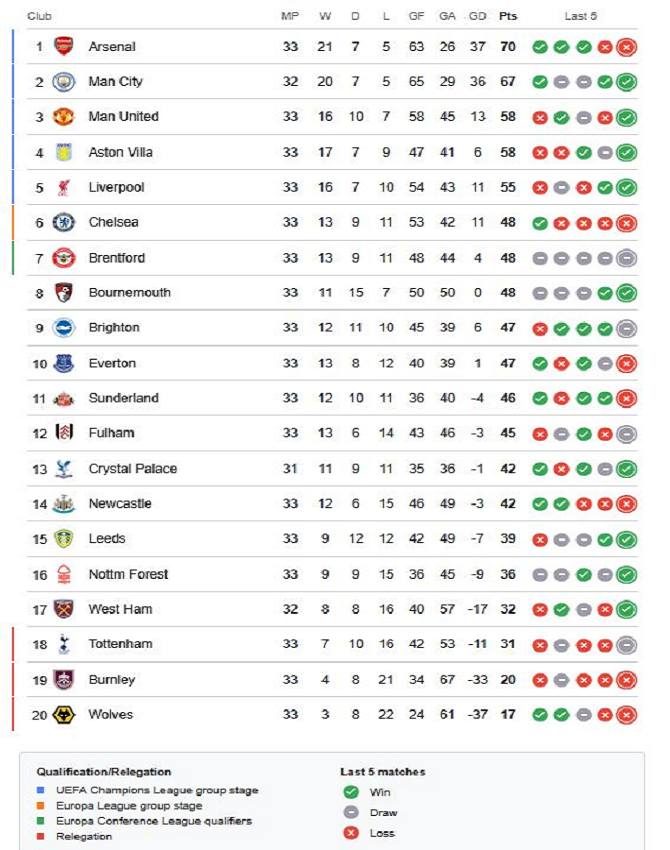Click the Wolves club badge icon

click(63, 715)
